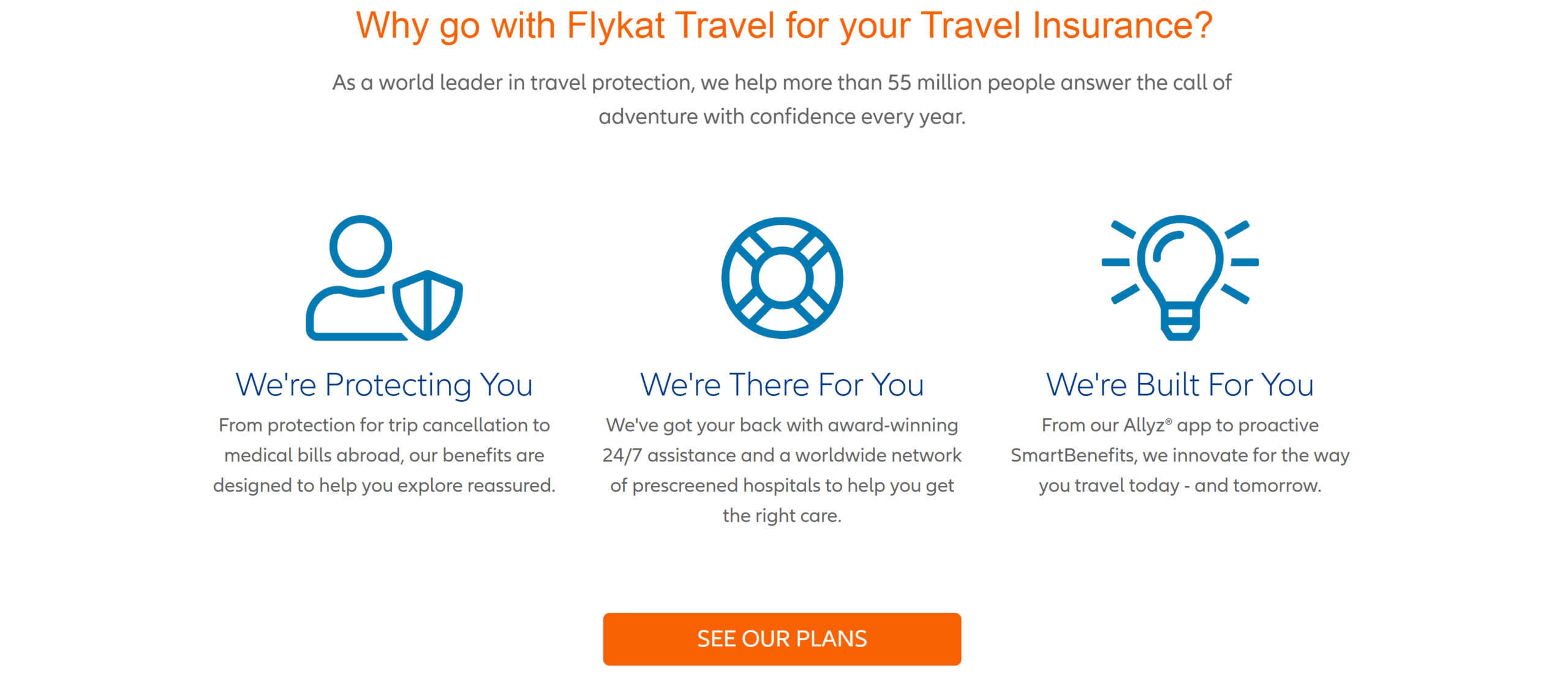Click the world leader in travel protection paragraph

click(x=782, y=99)
